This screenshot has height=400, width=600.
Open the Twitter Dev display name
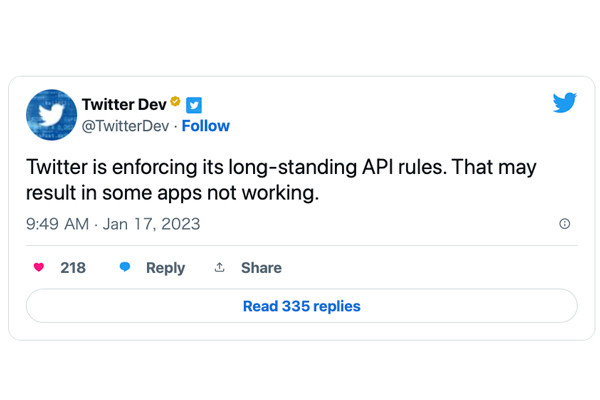click(x=124, y=104)
